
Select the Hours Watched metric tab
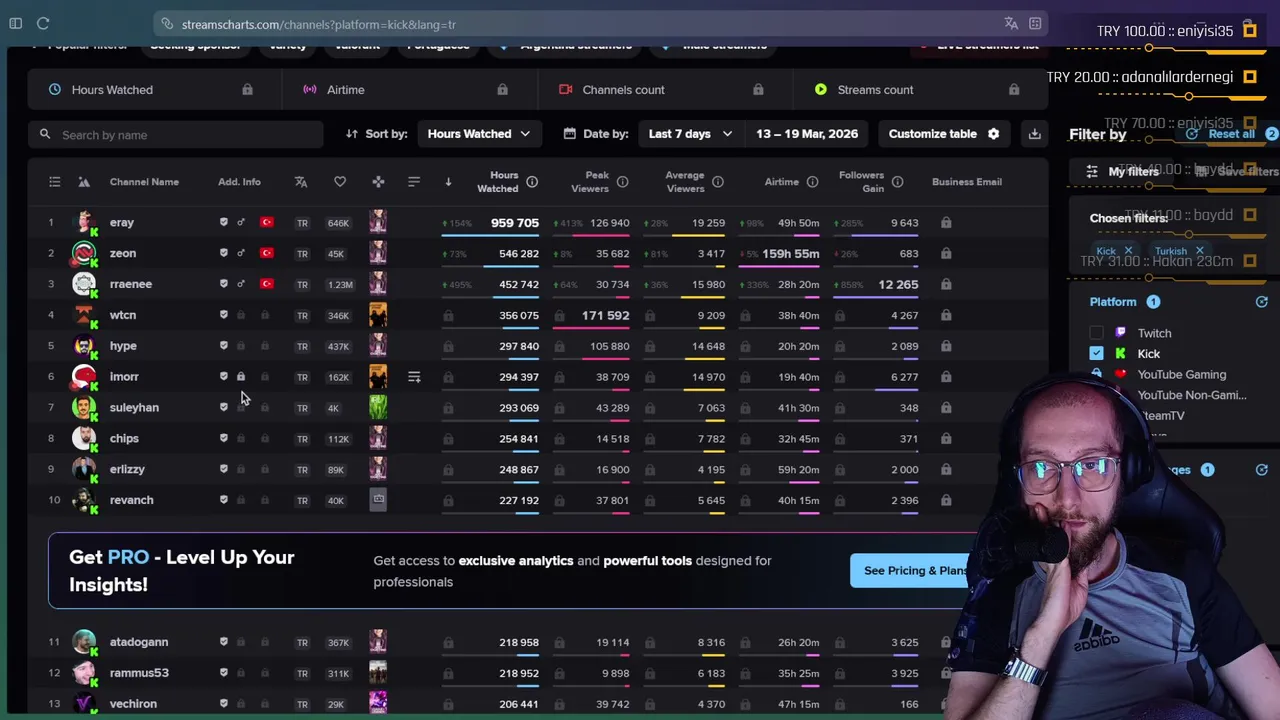click(154, 90)
